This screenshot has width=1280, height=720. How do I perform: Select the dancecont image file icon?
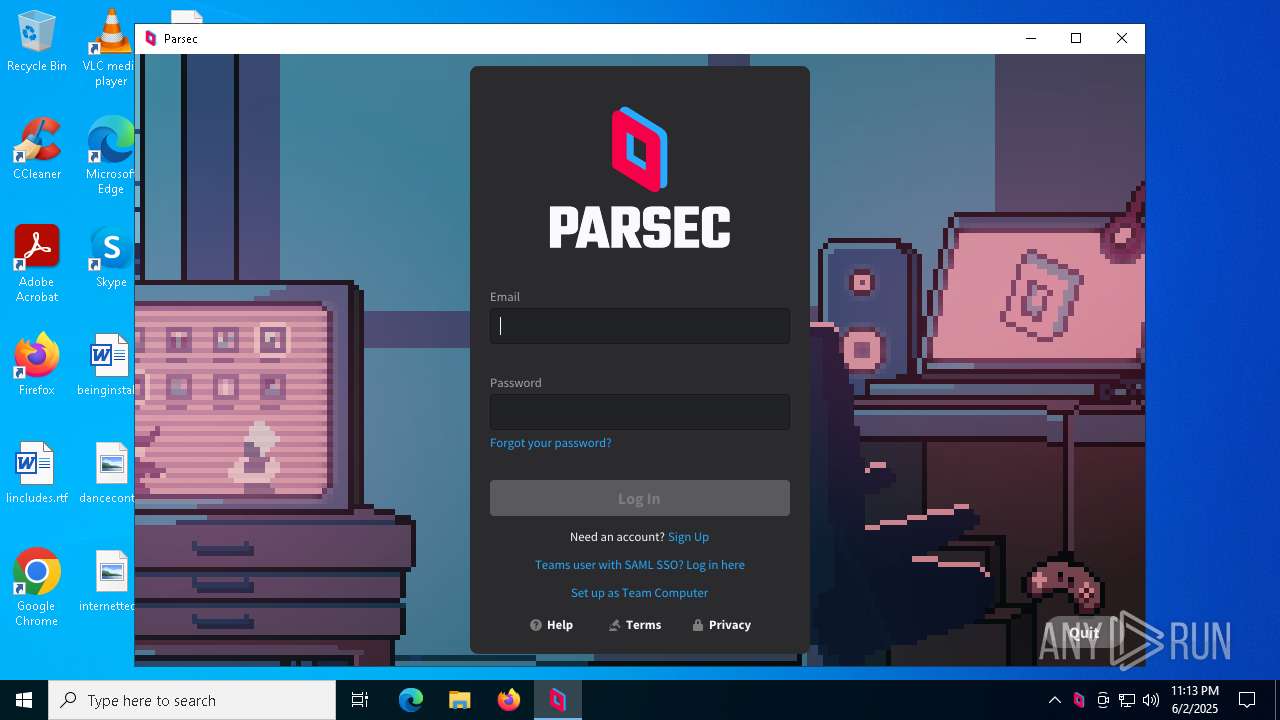coord(108,473)
